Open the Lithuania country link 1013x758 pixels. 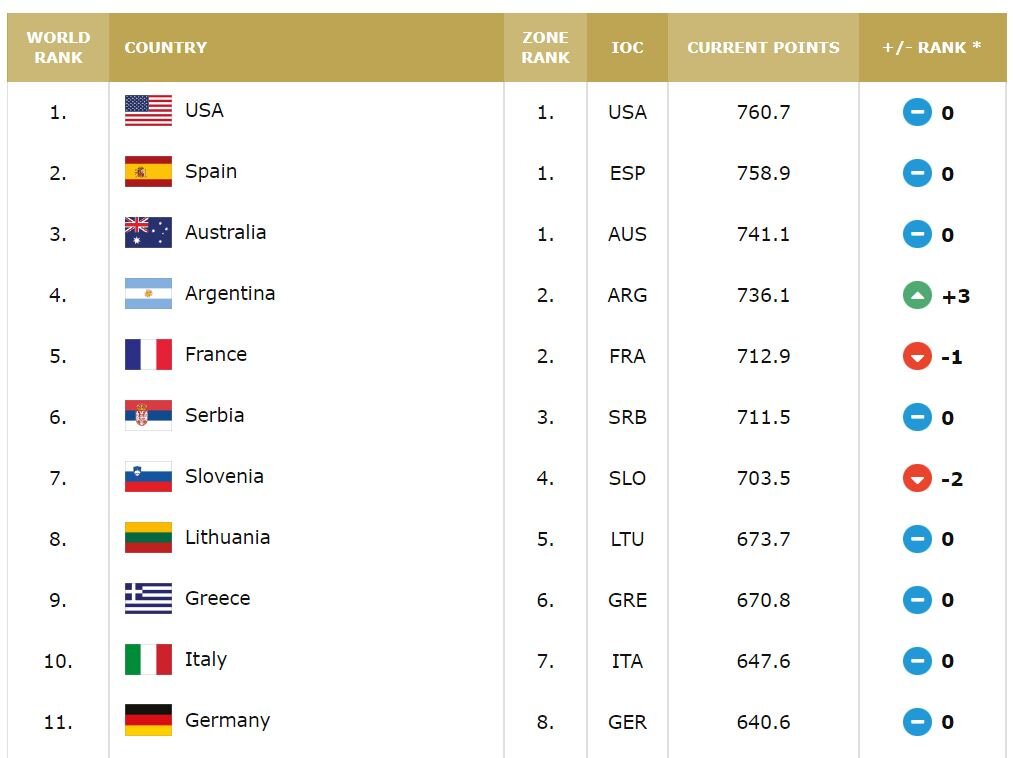click(x=227, y=538)
